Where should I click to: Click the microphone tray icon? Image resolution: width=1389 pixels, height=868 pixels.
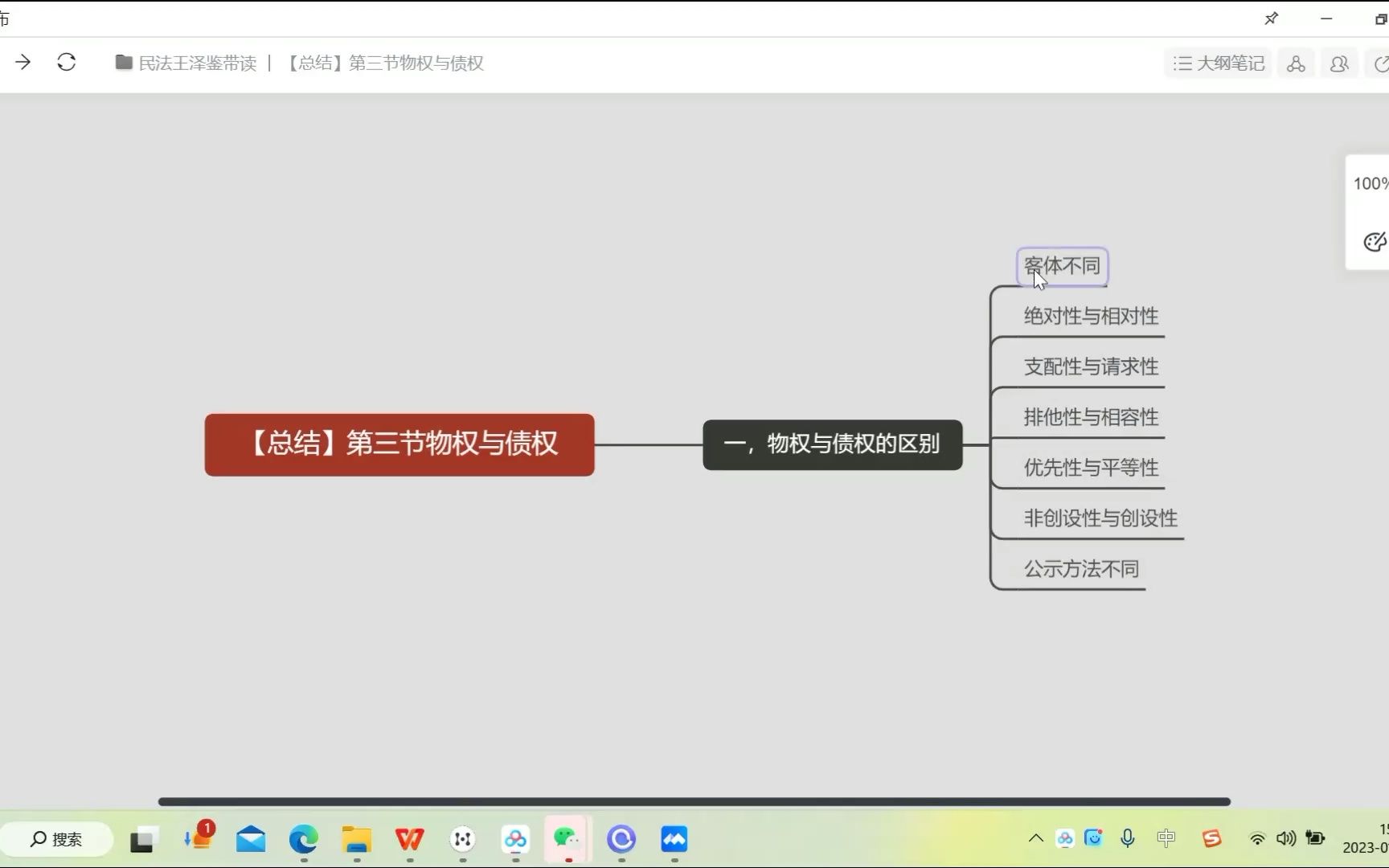point(1128,839)
